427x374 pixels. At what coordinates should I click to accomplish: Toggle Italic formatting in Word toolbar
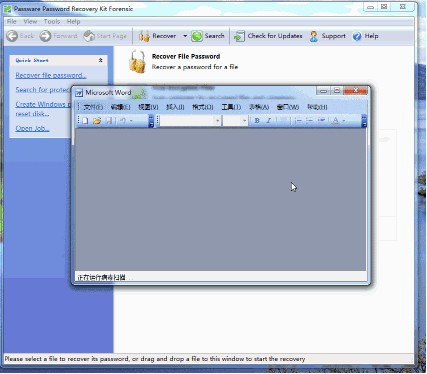268,121
